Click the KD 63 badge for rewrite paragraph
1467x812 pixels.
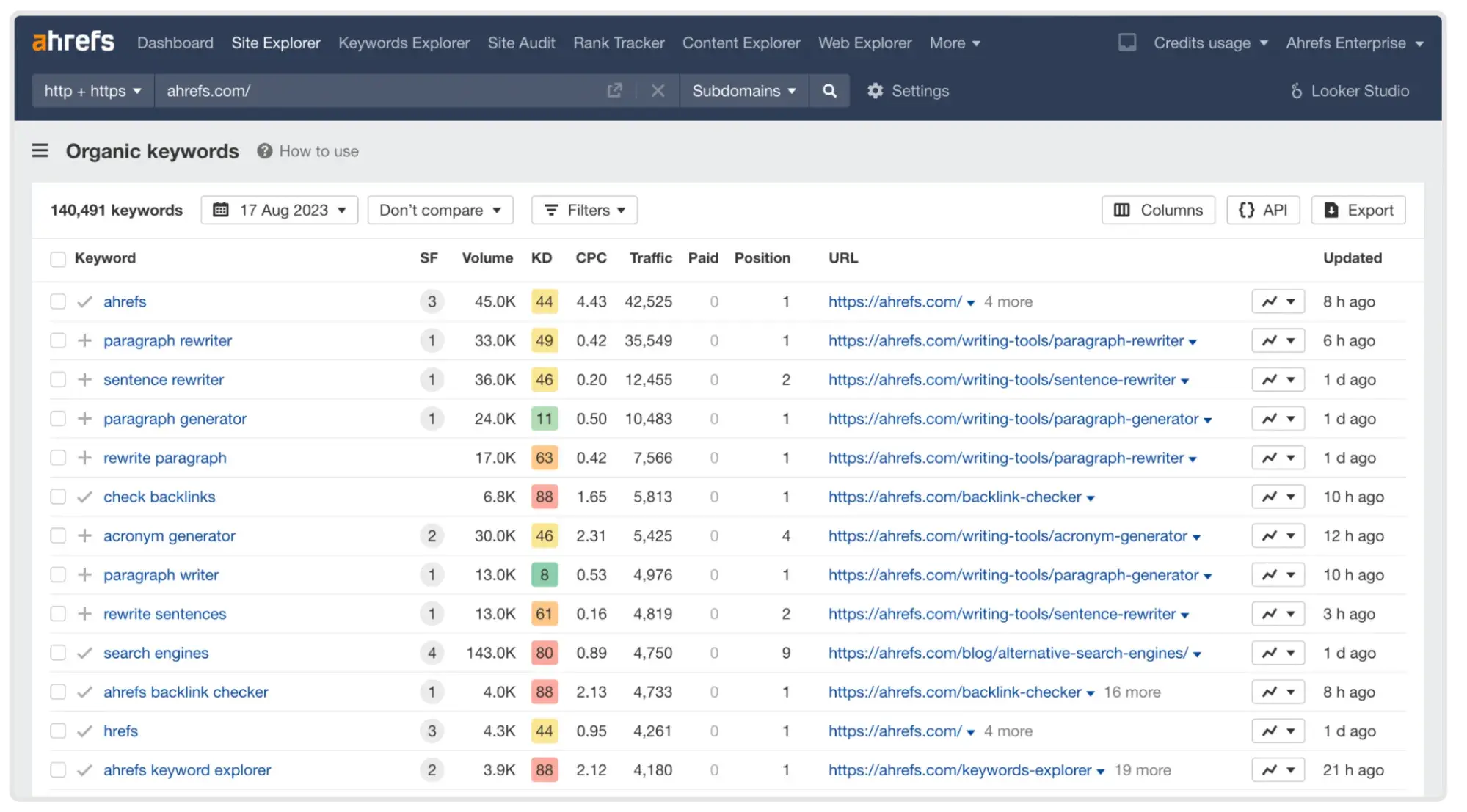[544, 457]
